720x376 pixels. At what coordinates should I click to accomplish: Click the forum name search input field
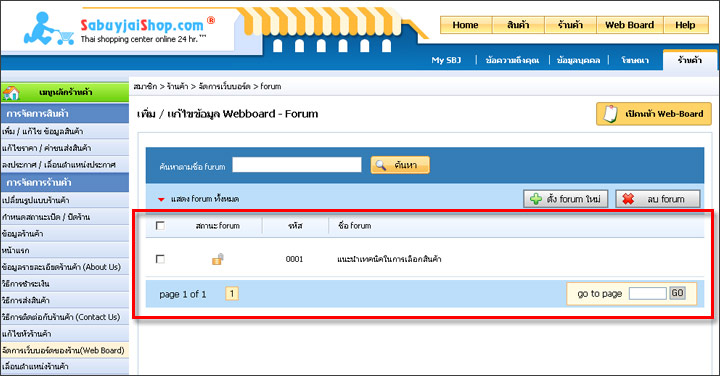click(x=297, y=165)
